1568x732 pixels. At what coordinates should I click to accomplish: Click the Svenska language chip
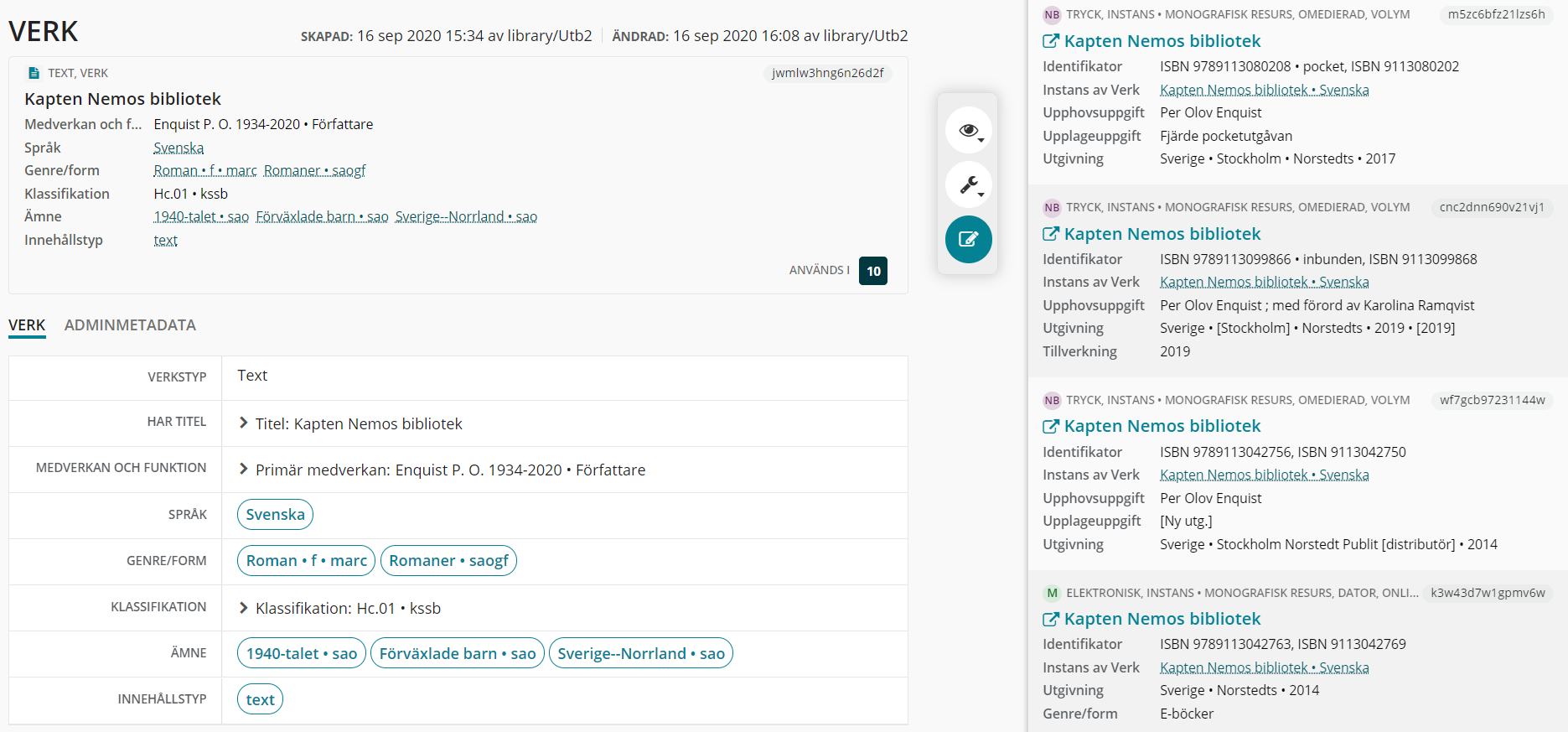[275, 515]
